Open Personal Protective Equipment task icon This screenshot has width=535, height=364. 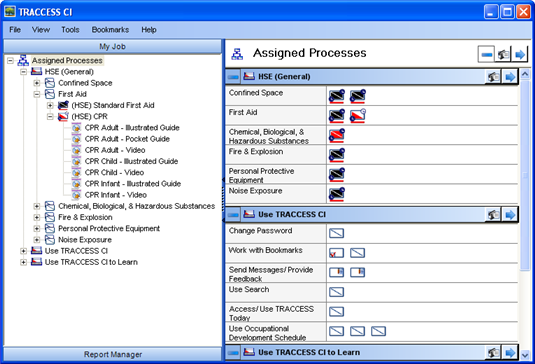point(337,175)
